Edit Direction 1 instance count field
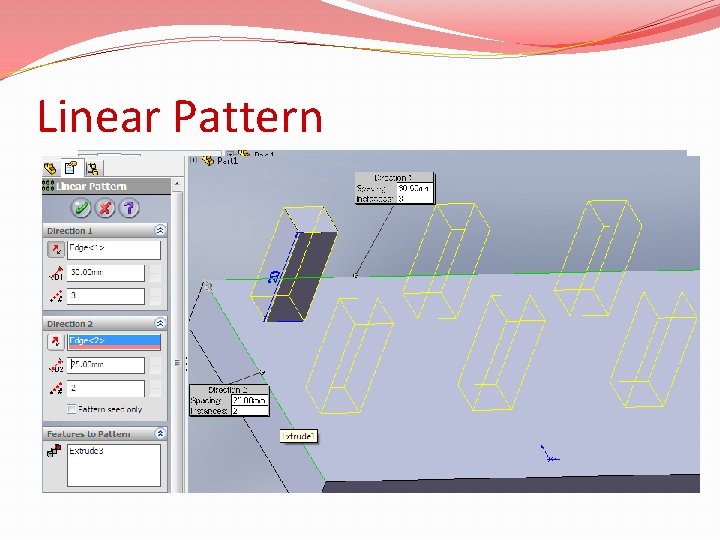The width and height of the screenshot is (720, 540). coord(106,296)
